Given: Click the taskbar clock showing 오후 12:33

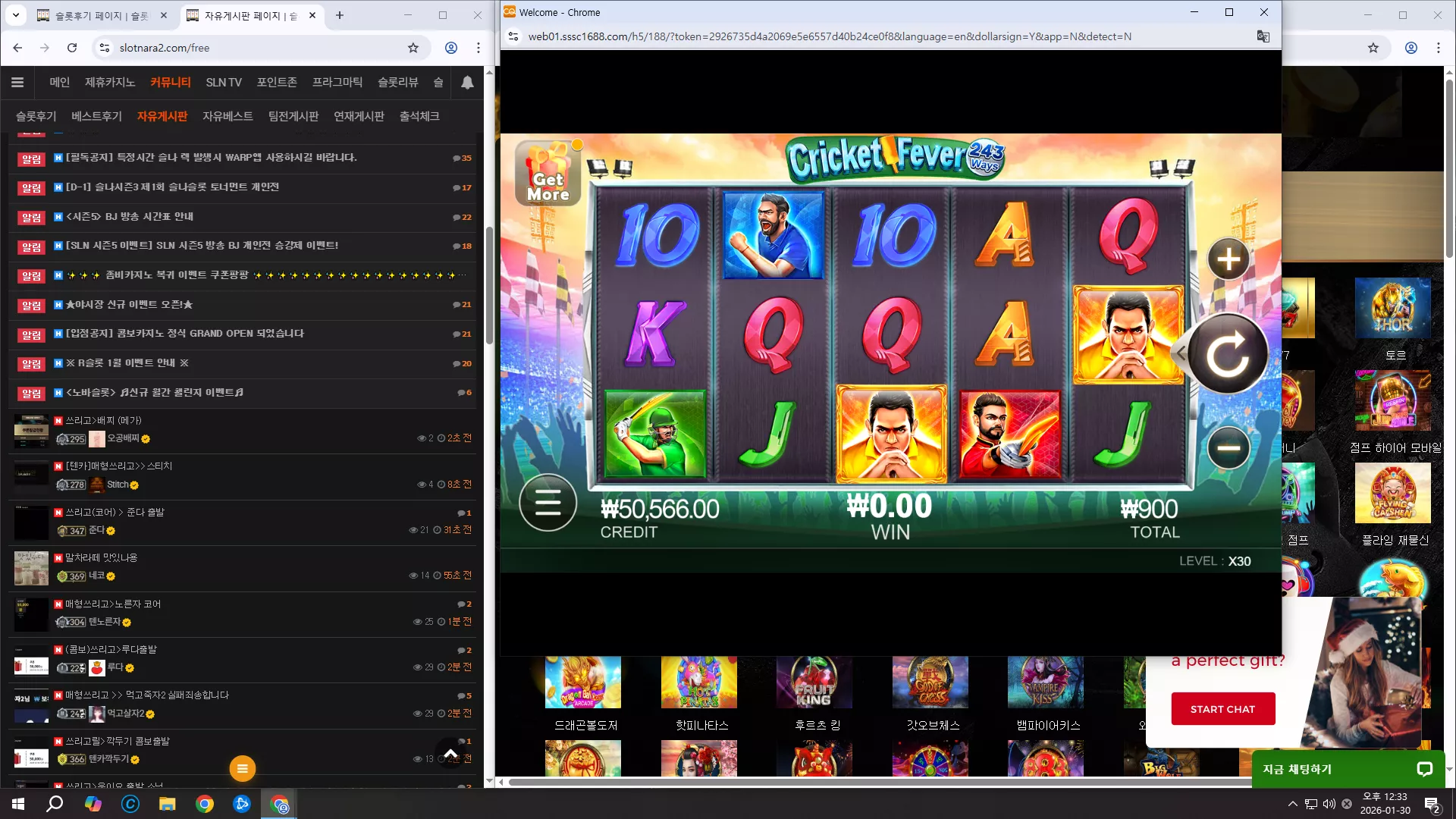Looking at the screenshot, I should (x=1385, y=804).
